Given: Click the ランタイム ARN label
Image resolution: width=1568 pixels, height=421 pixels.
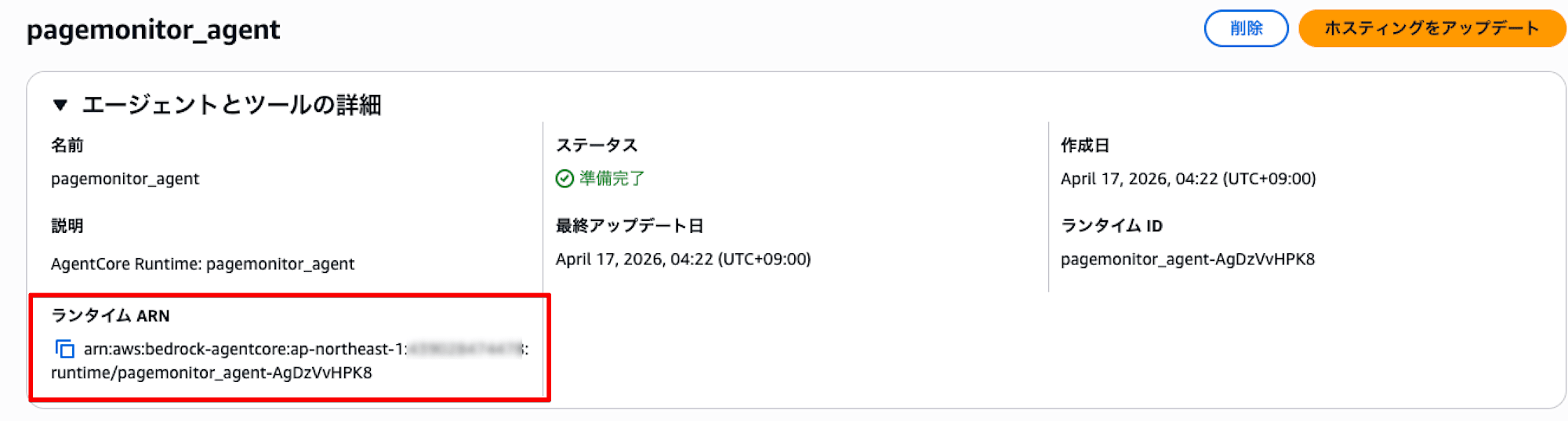Looking at the screenshot, I should tap(111, 315).
